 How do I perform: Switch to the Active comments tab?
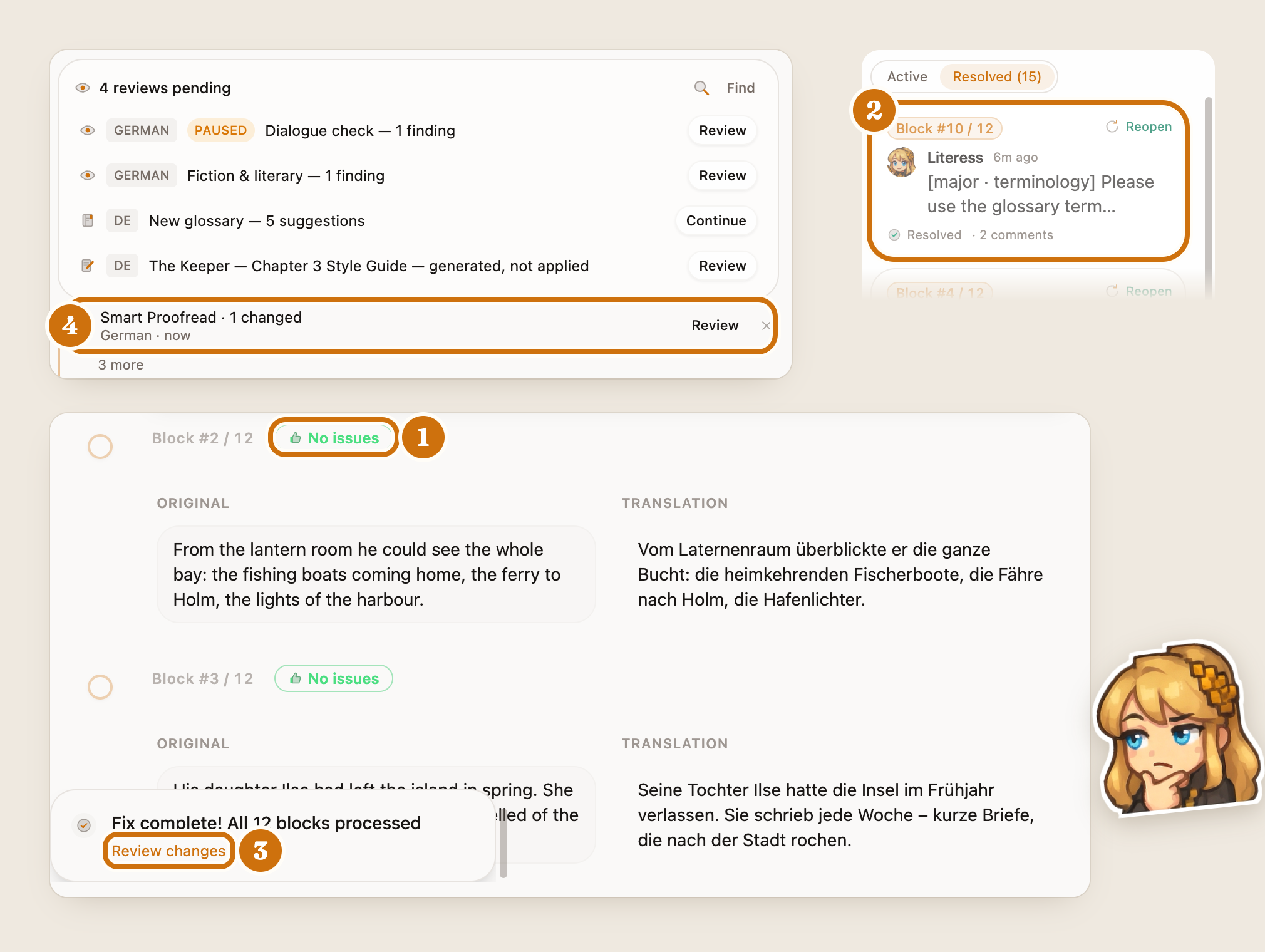coord(907,76)
